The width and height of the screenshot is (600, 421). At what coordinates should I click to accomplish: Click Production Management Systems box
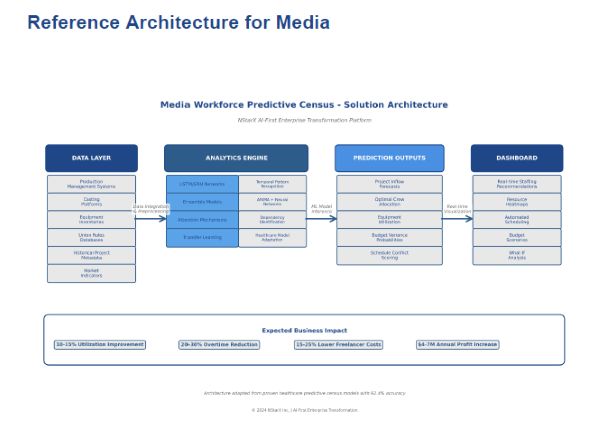91,184
